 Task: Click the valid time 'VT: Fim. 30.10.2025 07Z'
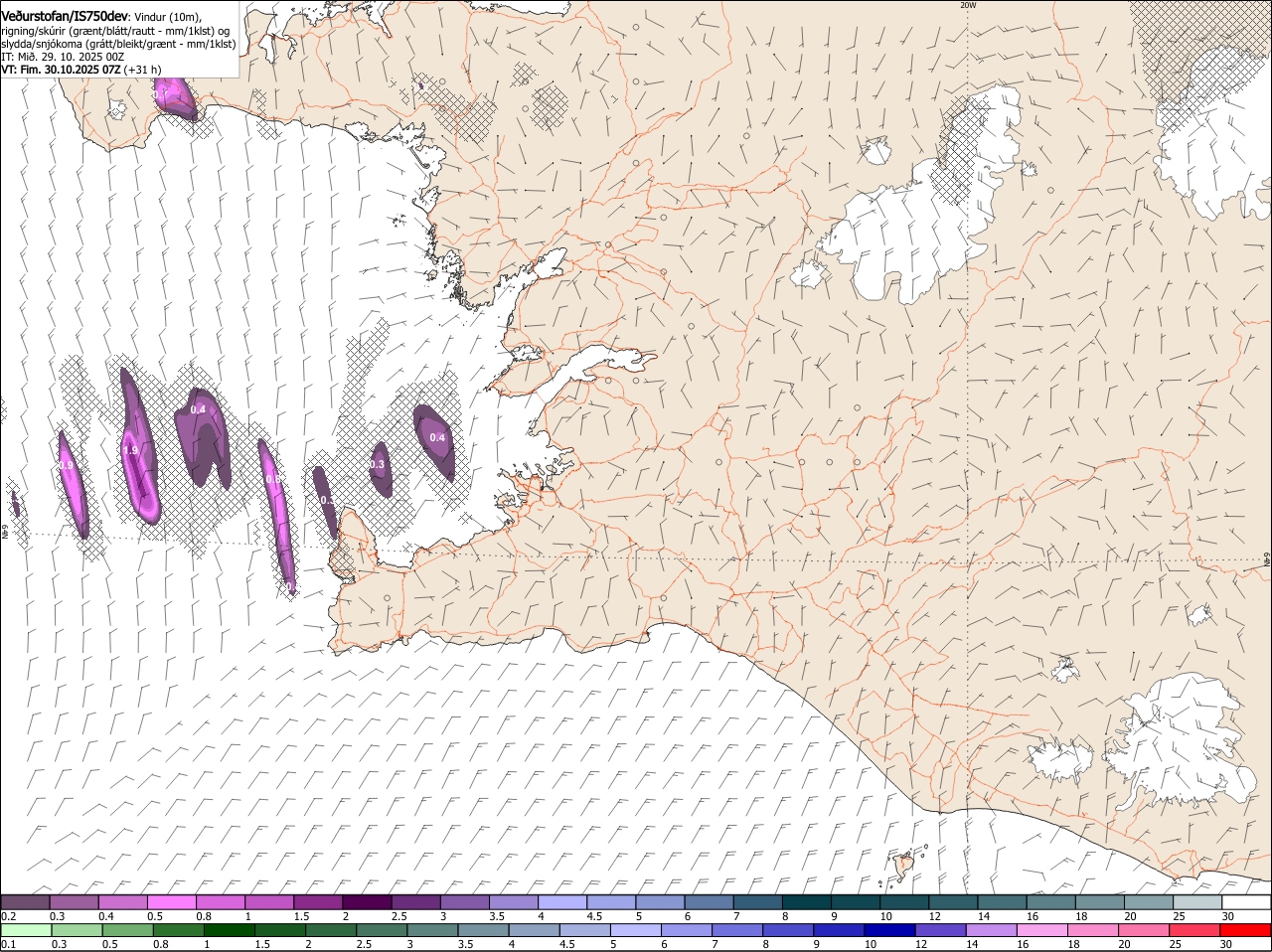coord(62,70)
